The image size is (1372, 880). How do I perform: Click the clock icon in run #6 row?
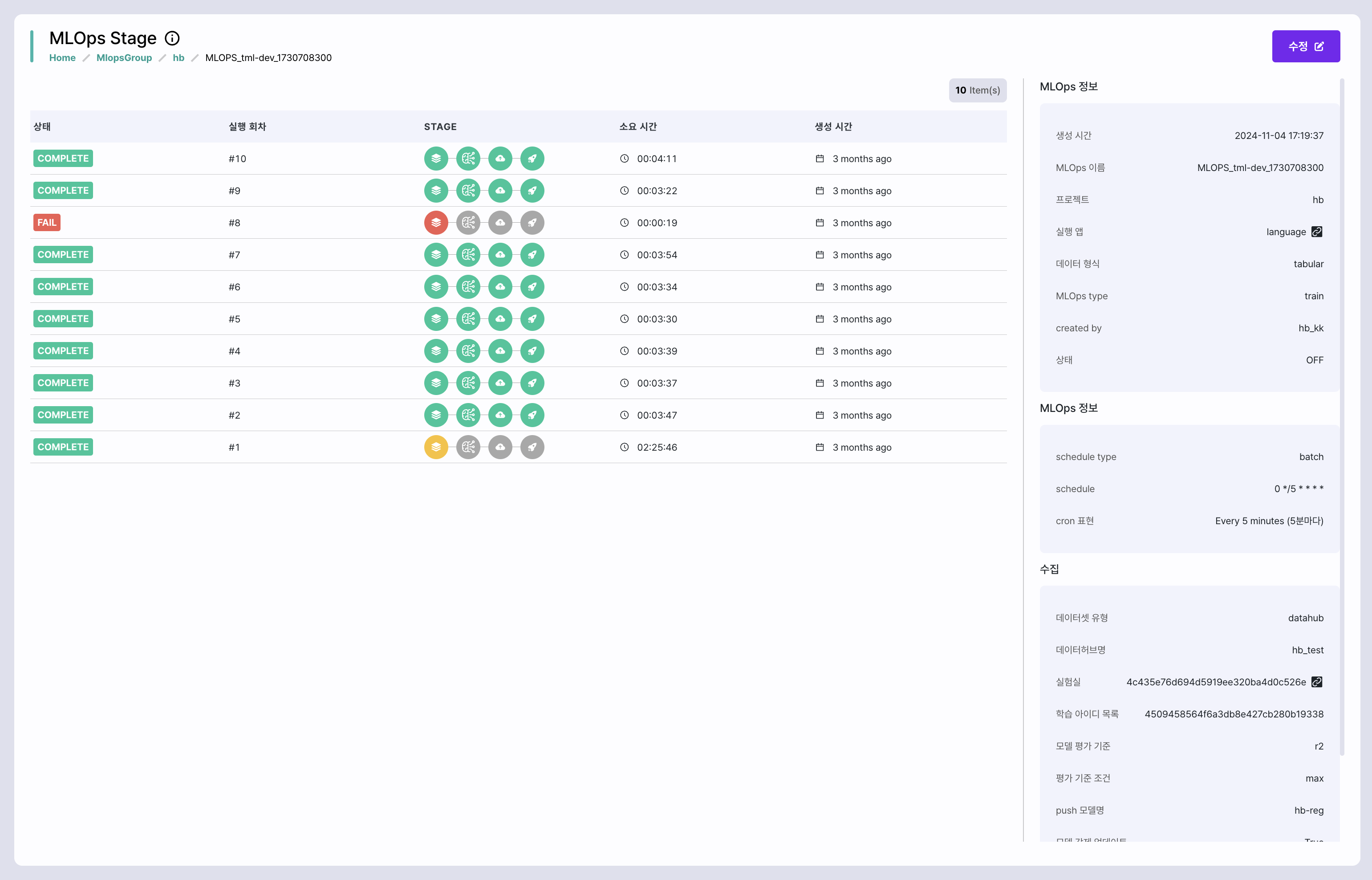[x=624, y=287]
